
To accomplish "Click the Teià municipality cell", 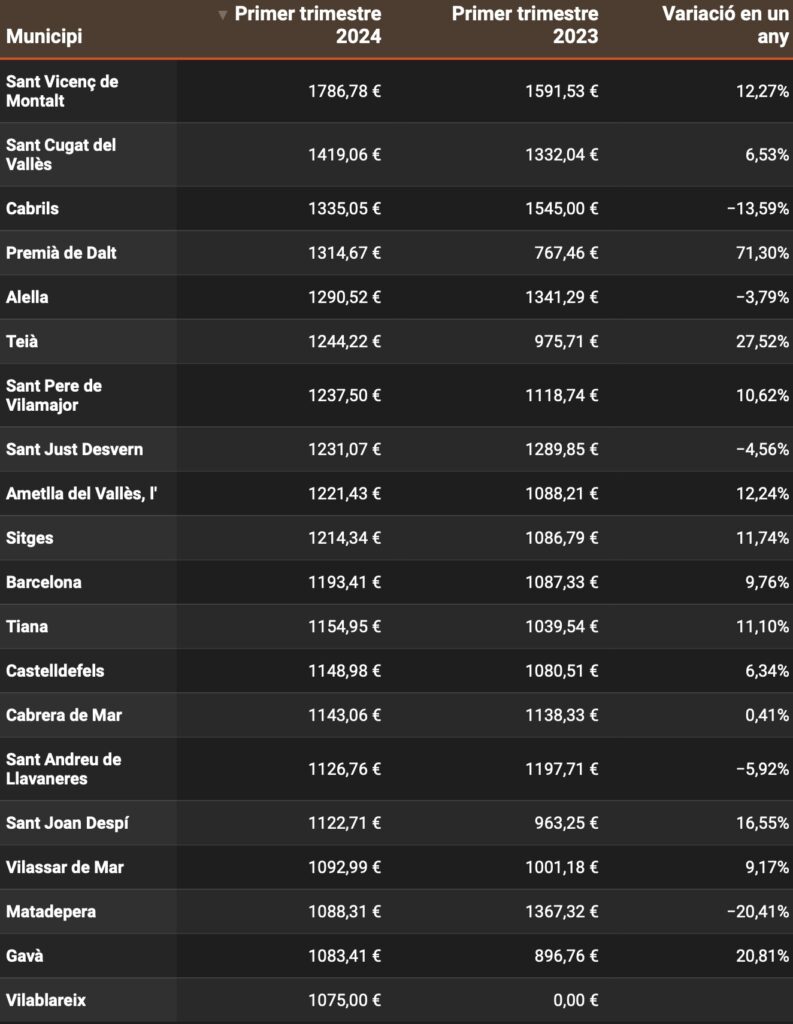I will (23, 341).
